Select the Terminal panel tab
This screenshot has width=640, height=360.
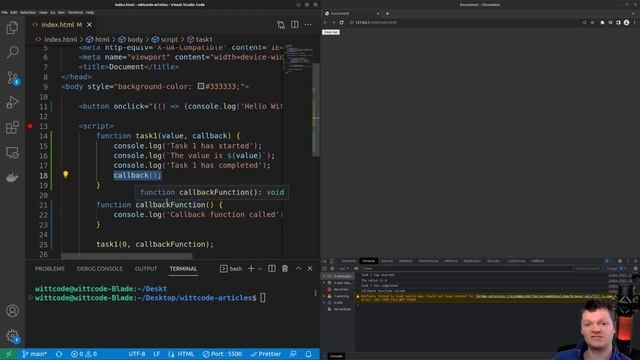(183, 269)
